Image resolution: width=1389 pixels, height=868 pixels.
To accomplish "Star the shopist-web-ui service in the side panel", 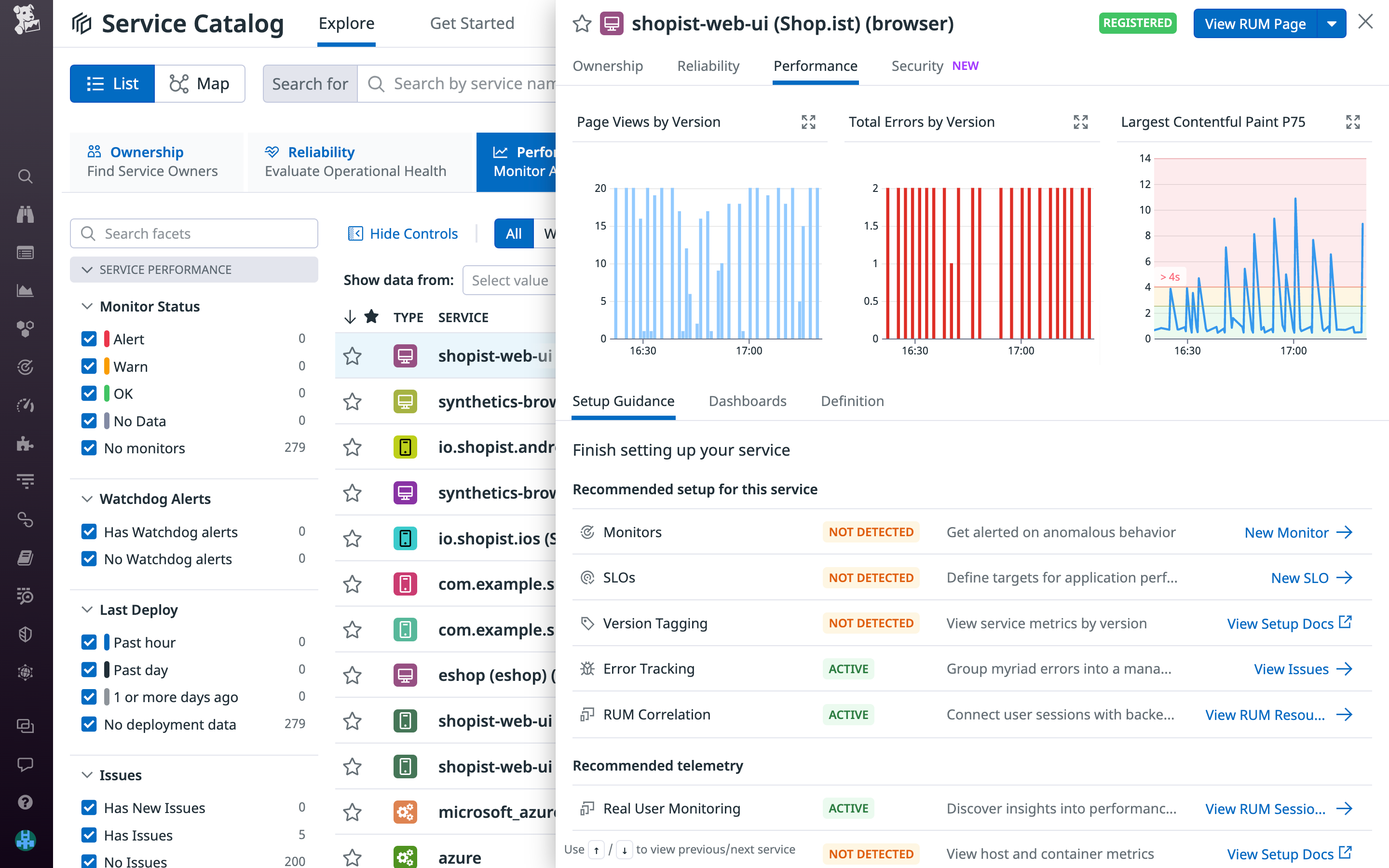I will point(582,24).
